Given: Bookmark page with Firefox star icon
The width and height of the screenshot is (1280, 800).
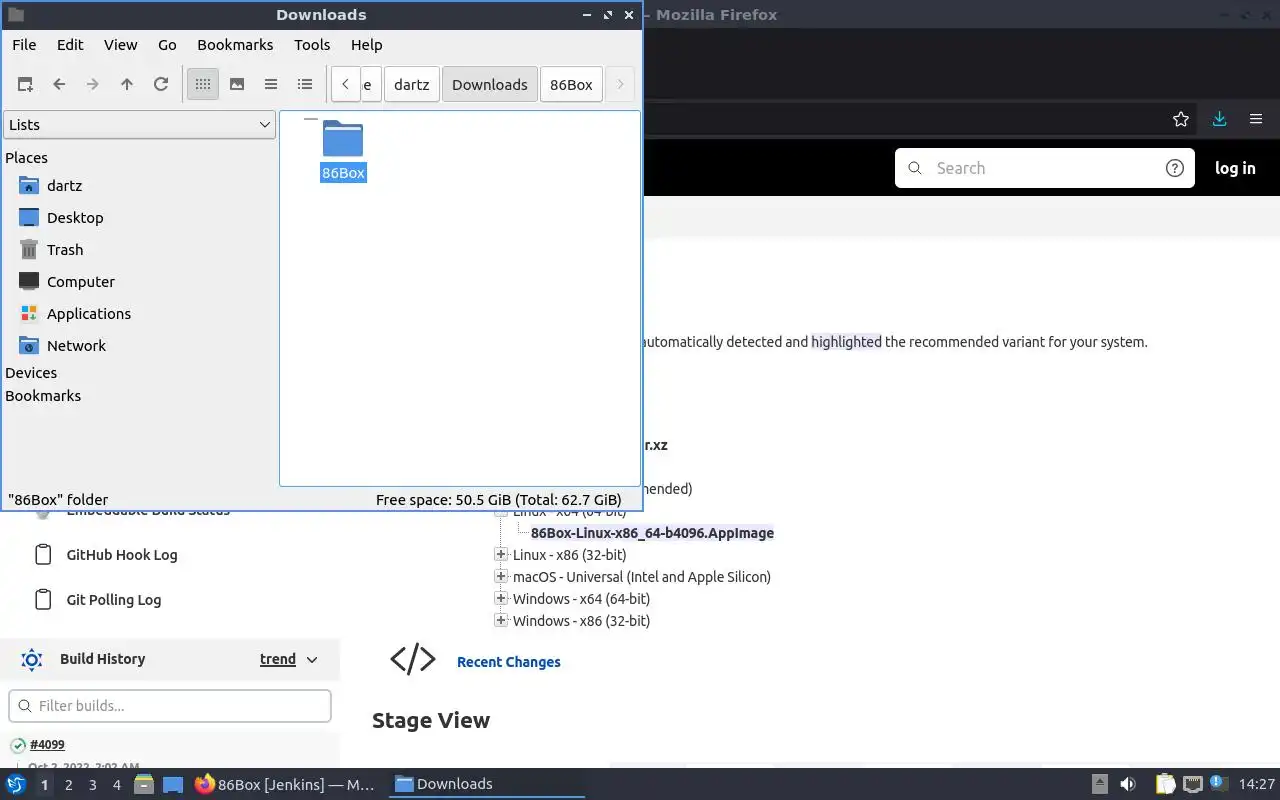Looking at the screenshot, I should coord(1181,119).
